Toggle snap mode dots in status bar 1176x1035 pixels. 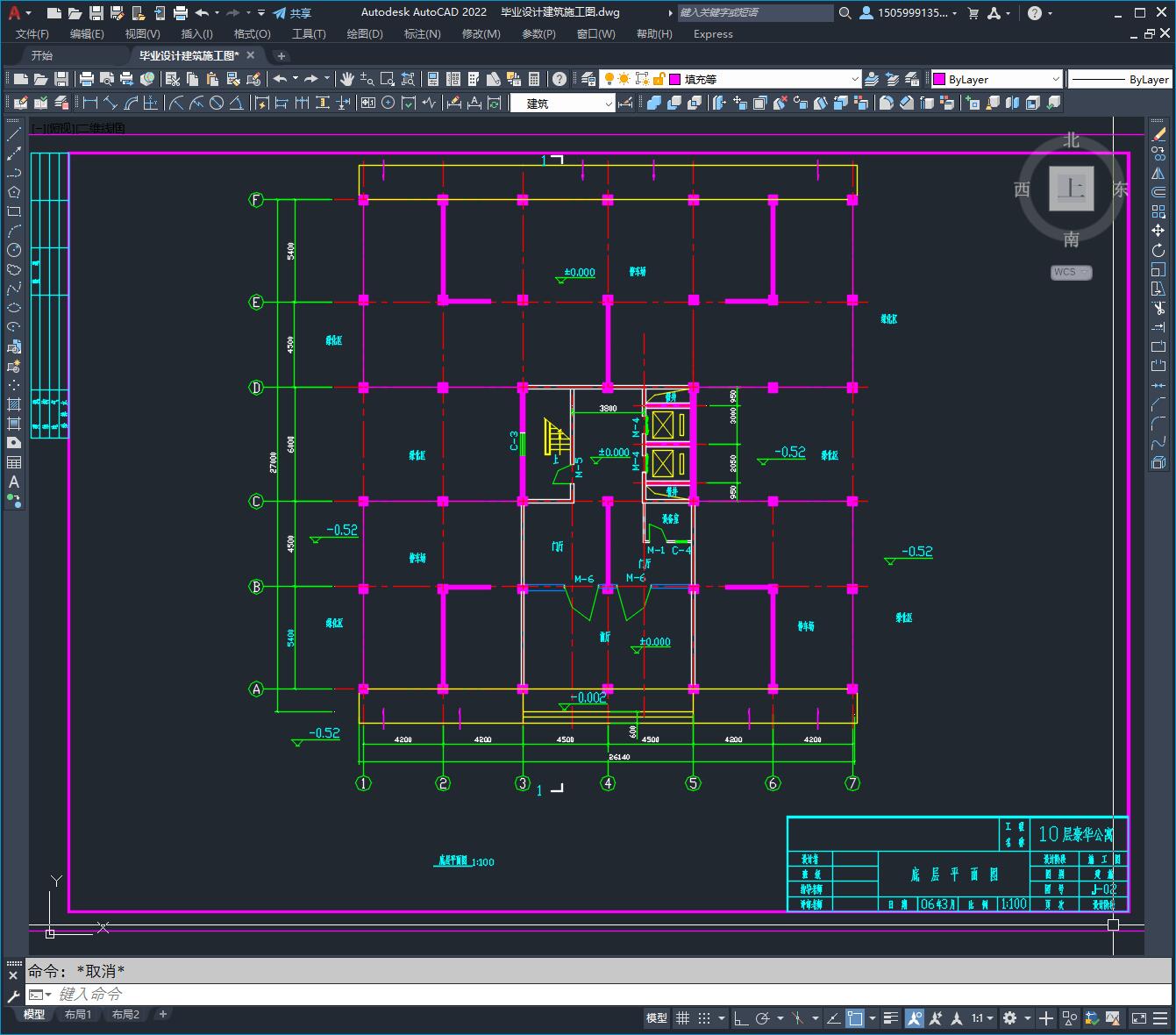coord(704,1018)
